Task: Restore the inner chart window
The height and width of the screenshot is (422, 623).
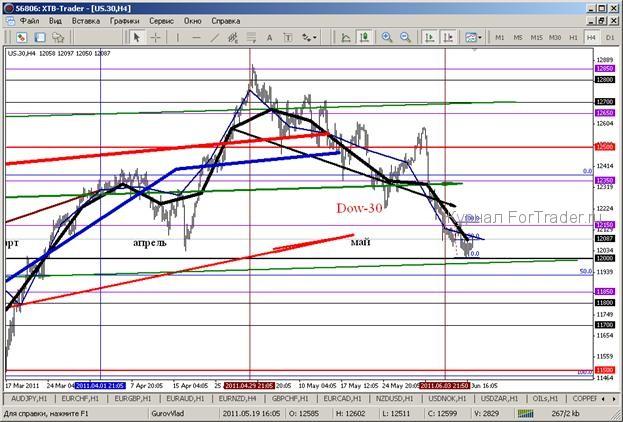Action: [x=602, y=21]
